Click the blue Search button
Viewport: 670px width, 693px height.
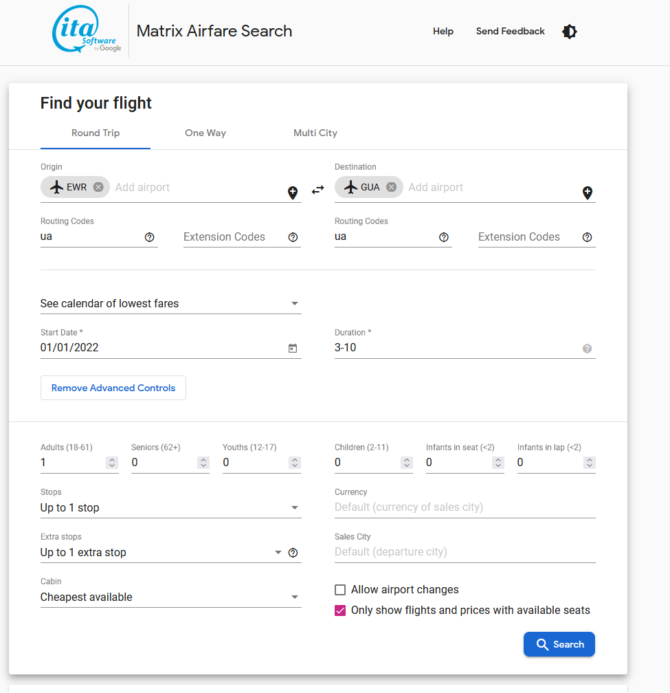(x=559, y=644)
